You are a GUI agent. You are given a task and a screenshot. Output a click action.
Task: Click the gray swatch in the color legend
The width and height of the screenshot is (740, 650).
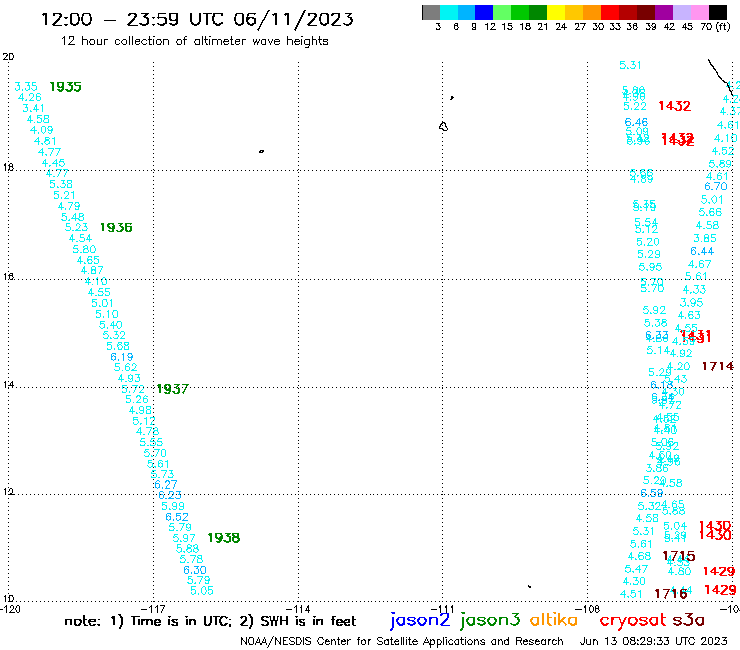click(431, 12)
